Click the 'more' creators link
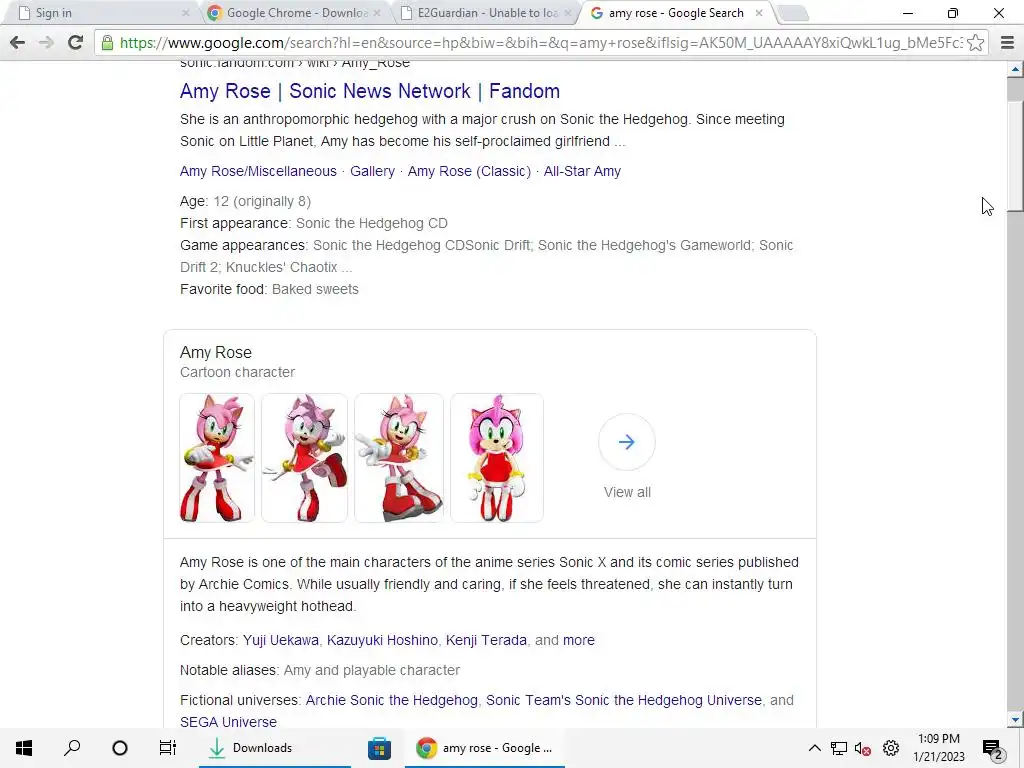 click(x=579, y=640)
